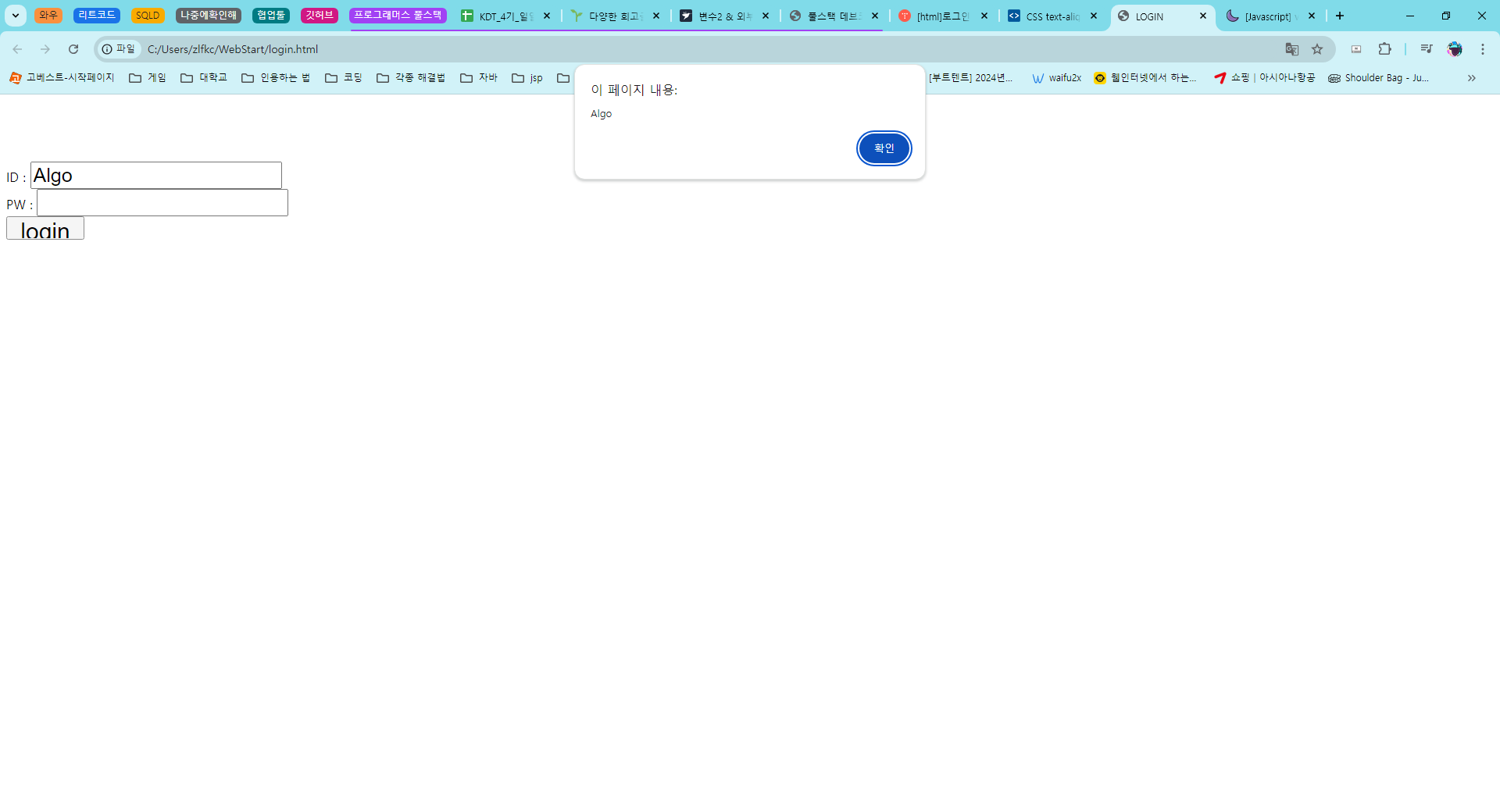Bookmark this page with the star icon
1500x812 pixels.
click(1317, 49)
